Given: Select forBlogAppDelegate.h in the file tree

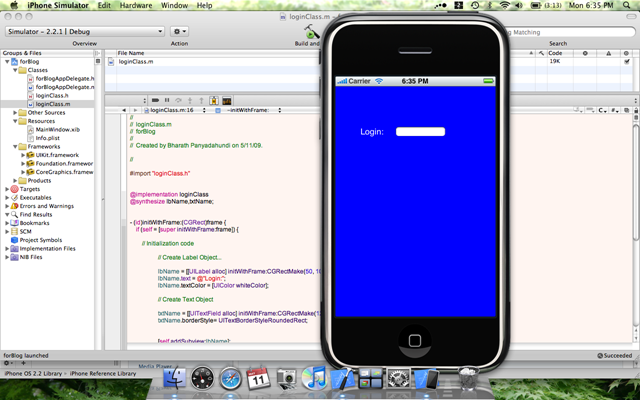Looking at the screenshot, I should [64, 79].
